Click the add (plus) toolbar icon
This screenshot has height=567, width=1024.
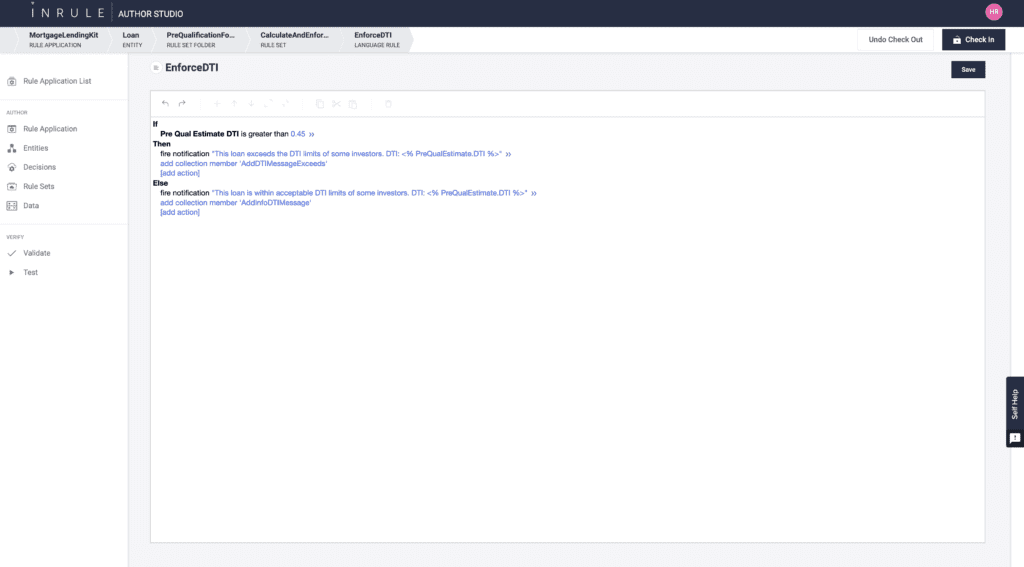pyautogui.click(x=217, y=103)
